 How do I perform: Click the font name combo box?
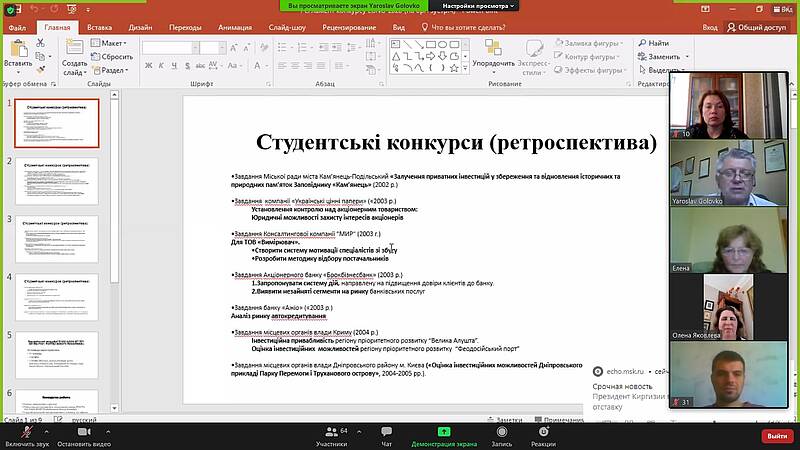170,48
